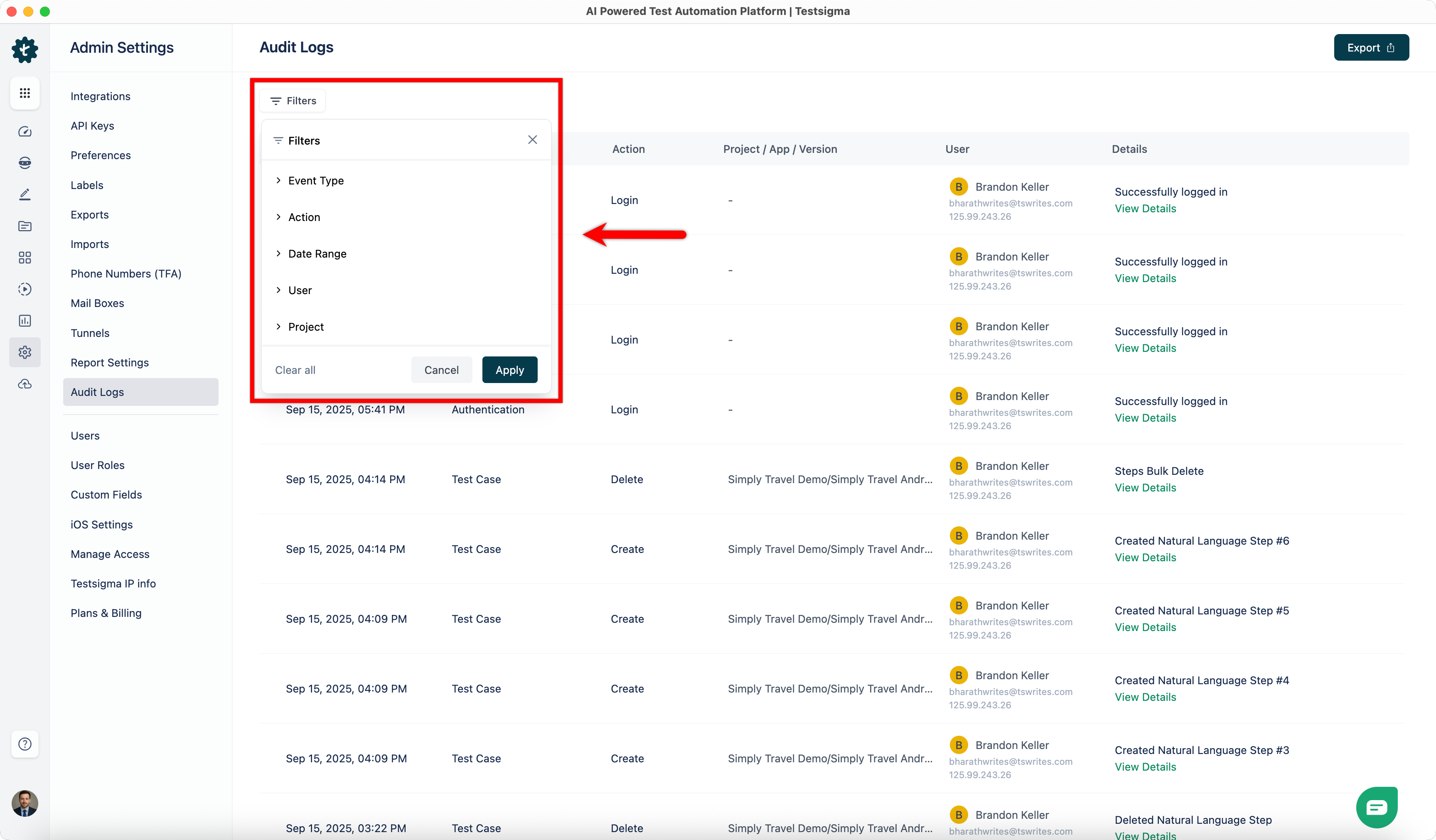Go to User Roles settings
The height and width of the screenshot is (840, 1436).
pos(98,465)
